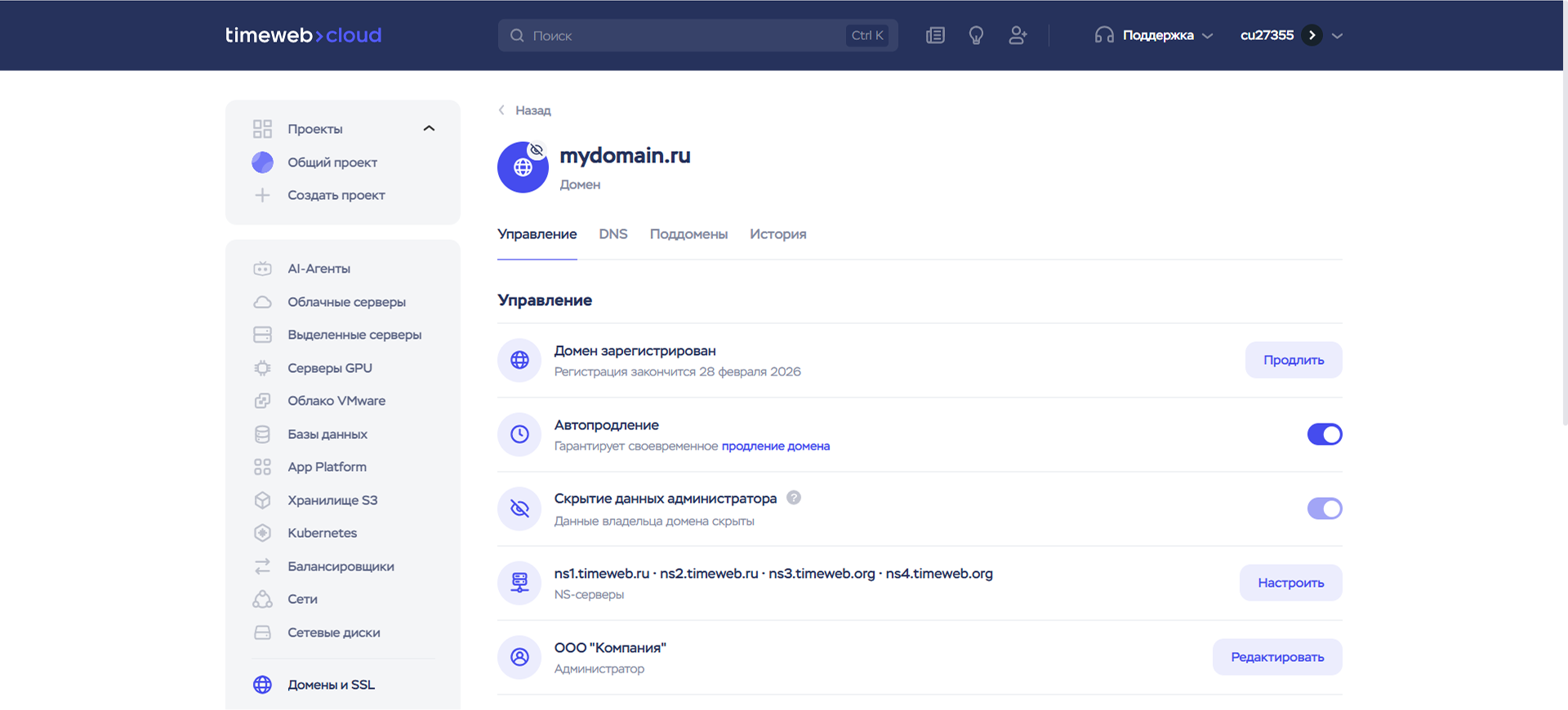The image size is (1568, 710).
Task: Open the news feed icon in header
Action: 935,35
